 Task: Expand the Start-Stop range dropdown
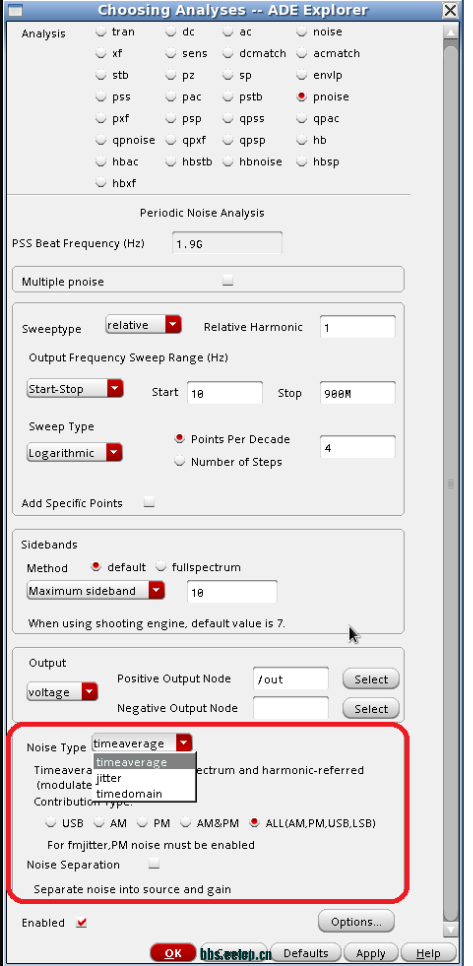pyautogui.click(x=75, y=389)
